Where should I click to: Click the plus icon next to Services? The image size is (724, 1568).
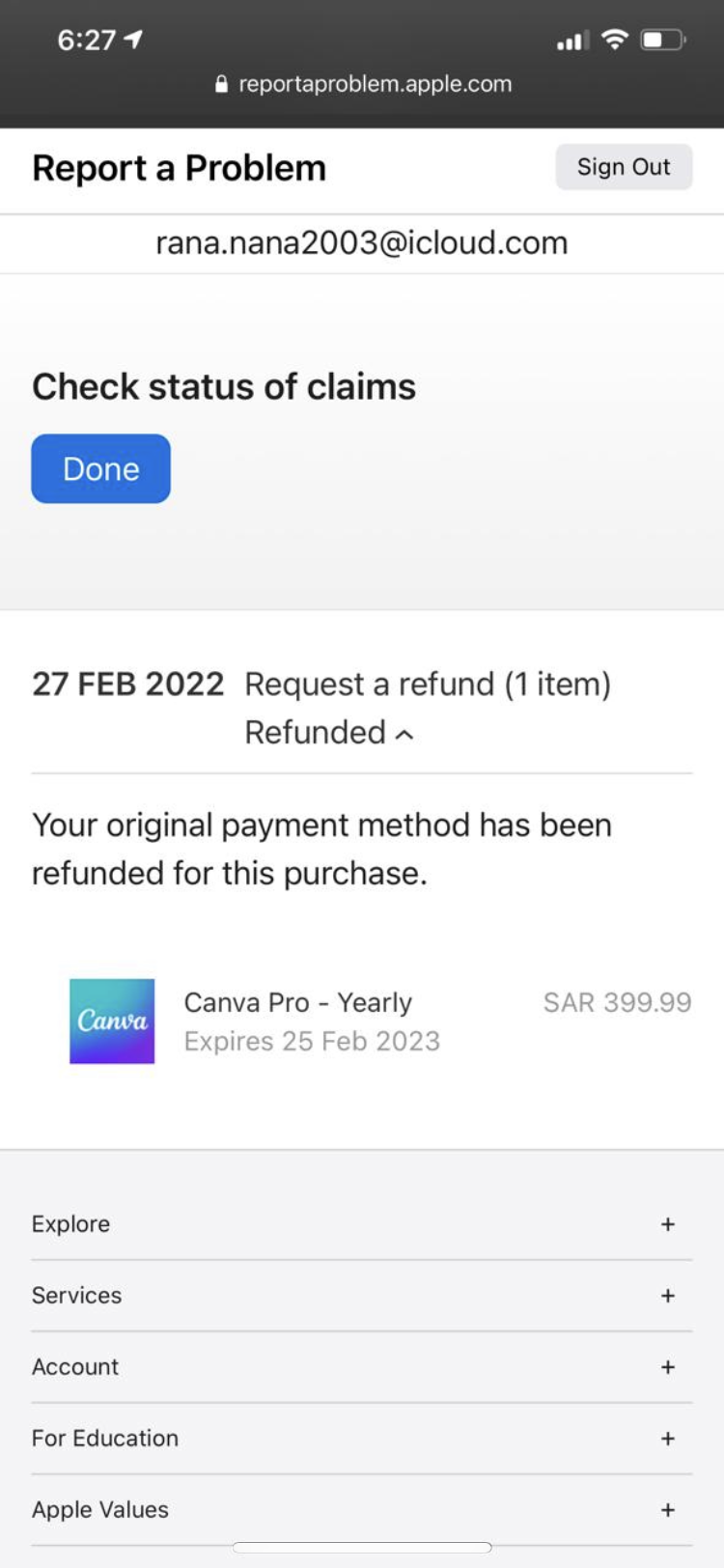(x=667, y=1296)
